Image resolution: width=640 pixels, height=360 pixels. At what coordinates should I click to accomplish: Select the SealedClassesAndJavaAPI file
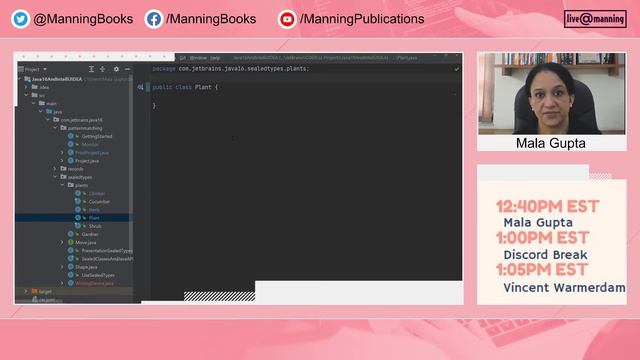[x=107, y=259]
